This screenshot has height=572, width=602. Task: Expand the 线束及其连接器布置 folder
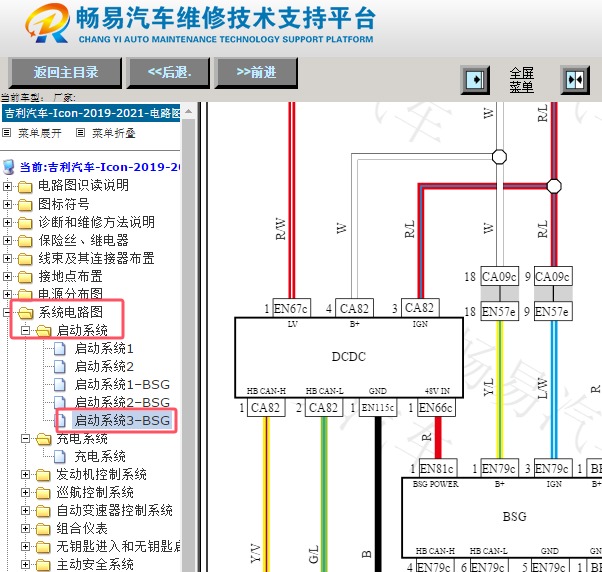tap(7, 258)
